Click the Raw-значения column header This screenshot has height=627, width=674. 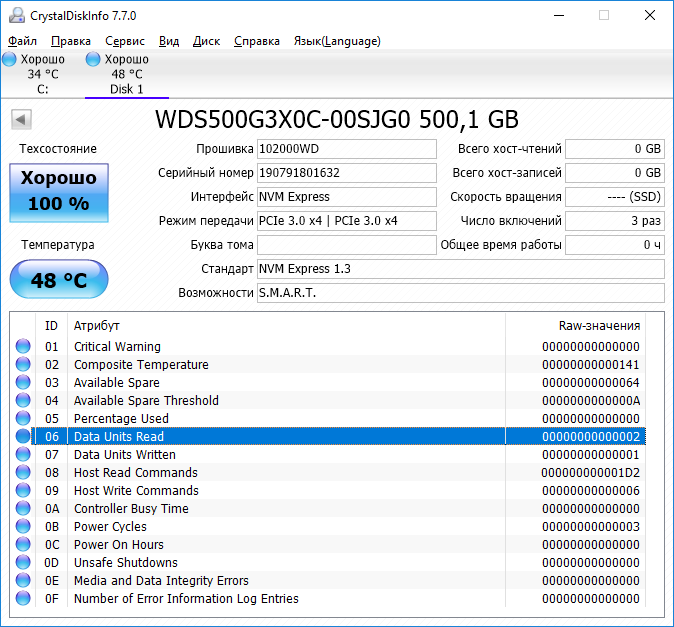[x=598, y=326]
